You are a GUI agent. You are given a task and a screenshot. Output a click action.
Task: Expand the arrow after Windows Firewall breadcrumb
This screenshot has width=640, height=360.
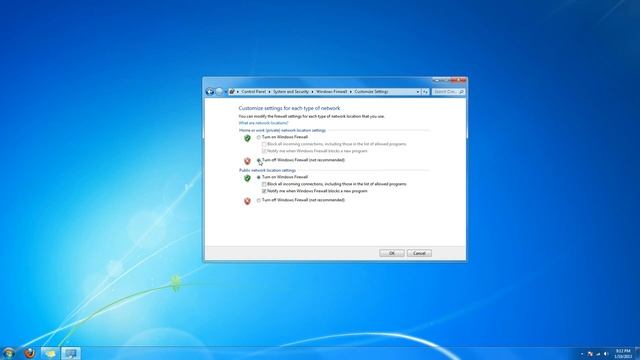point(351,92)
